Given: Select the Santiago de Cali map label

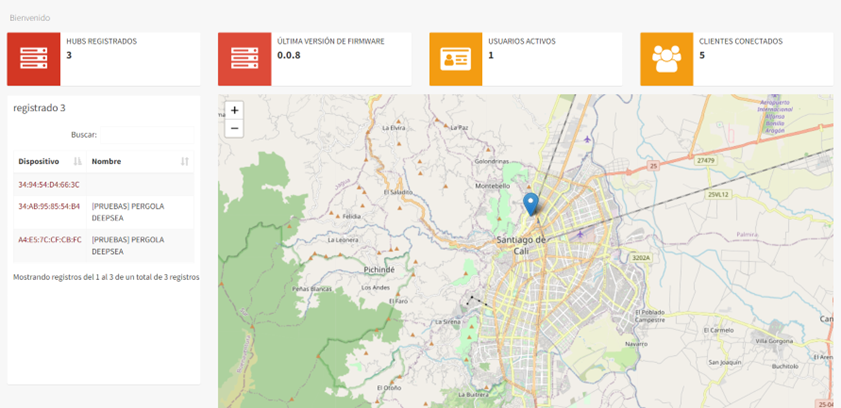Looking at the screenshot, I should point(520,240).
